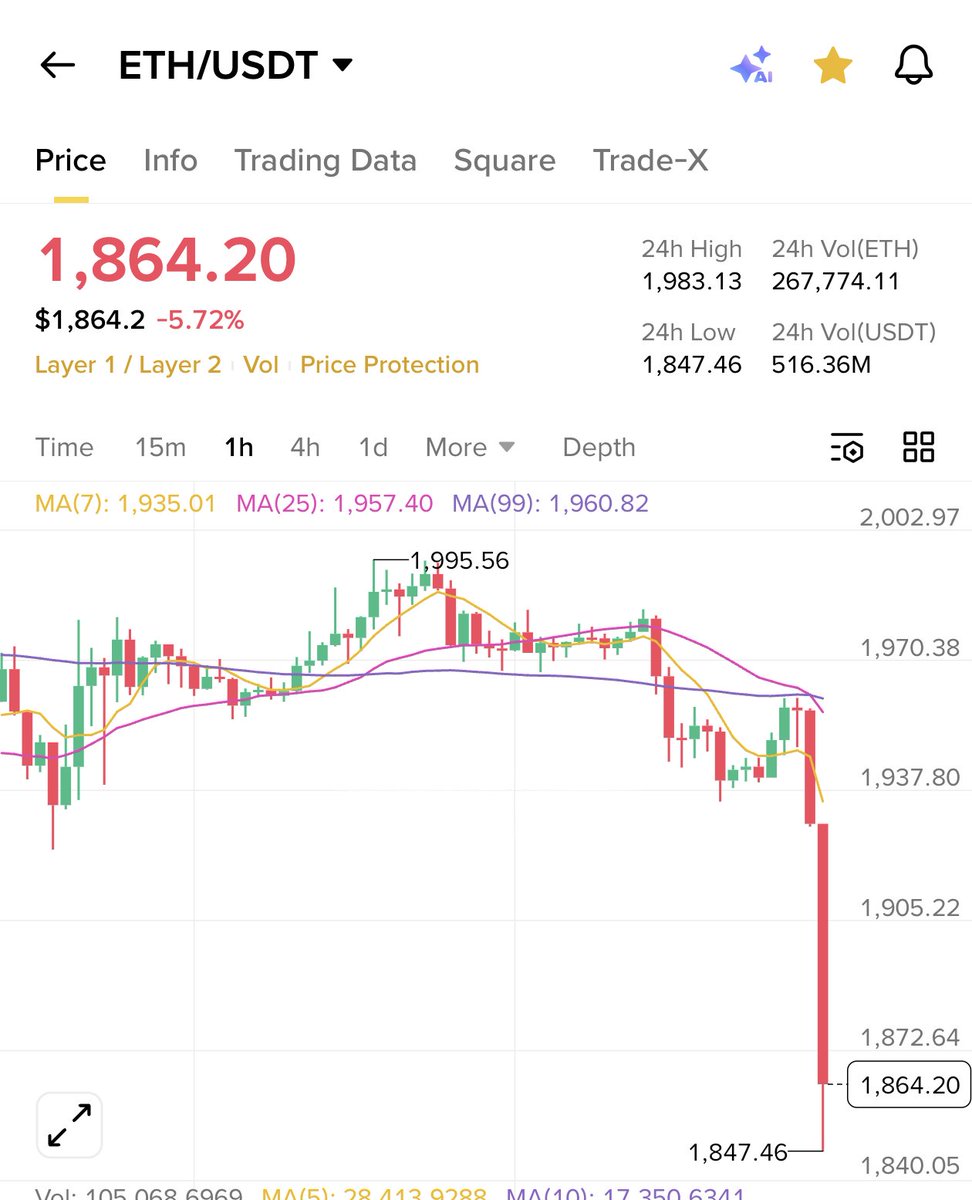Go to the Square tab
This screenshot has height=1200, width=972.
[x=504, y=161]
